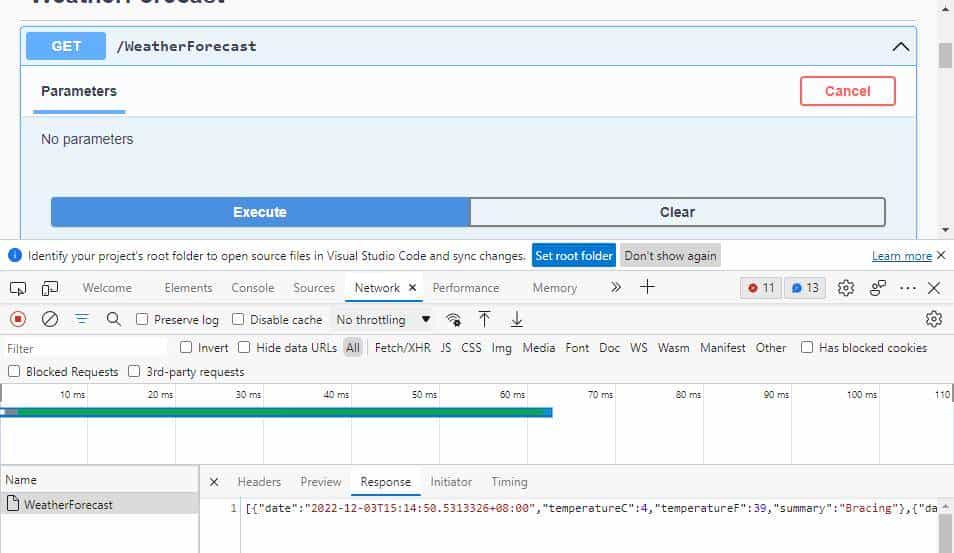Click the network Filter text field
The image size is (954, 553).
pyautogui.click(x=85, y=349)
